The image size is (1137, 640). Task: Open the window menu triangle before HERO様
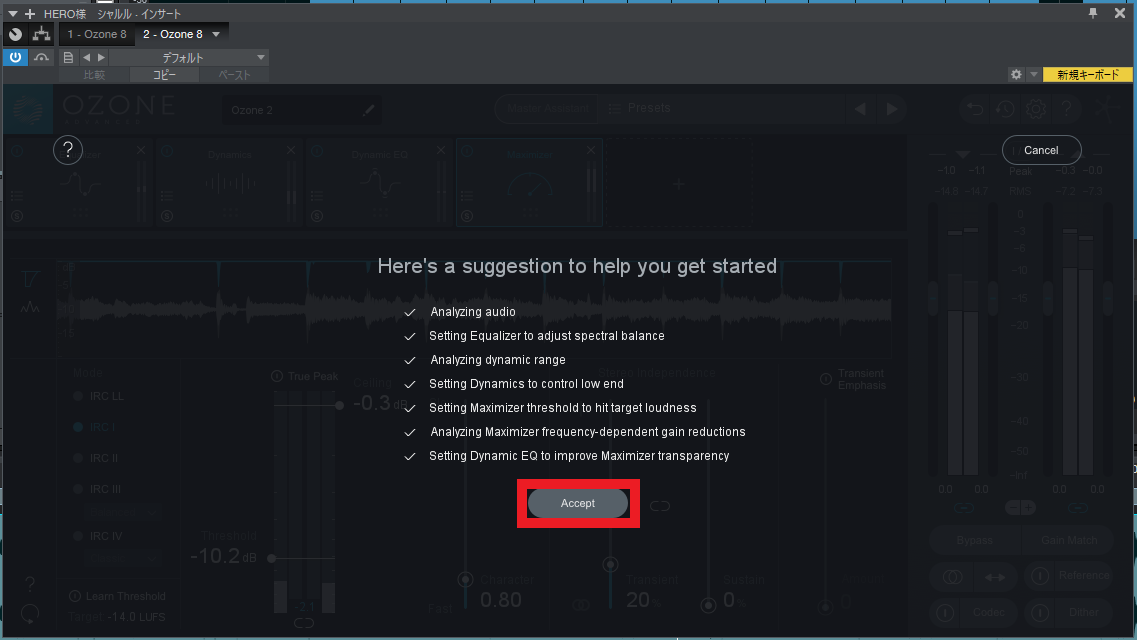(x=12, y=14)
